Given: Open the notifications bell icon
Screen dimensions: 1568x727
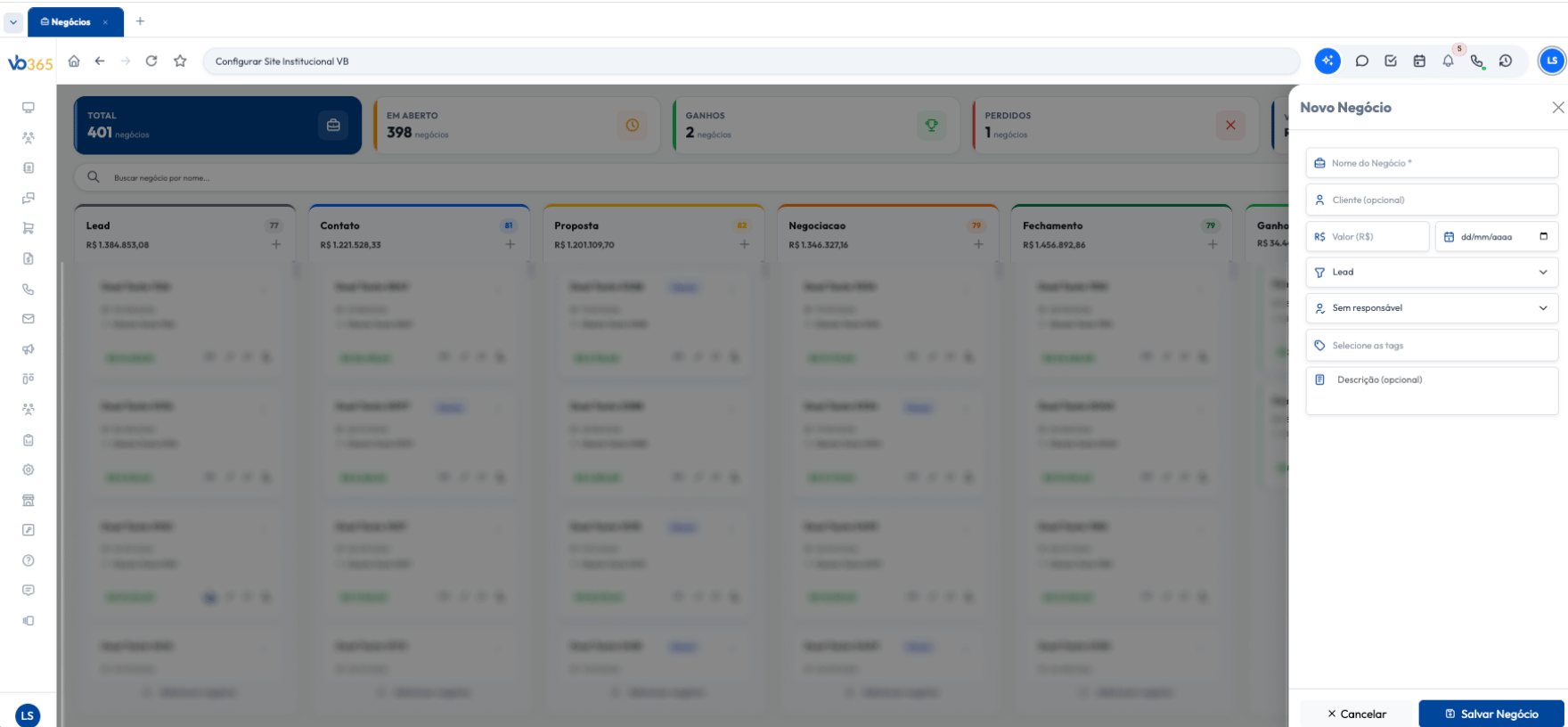Looking at the screenshot, I should click(x=1449, y=61).
